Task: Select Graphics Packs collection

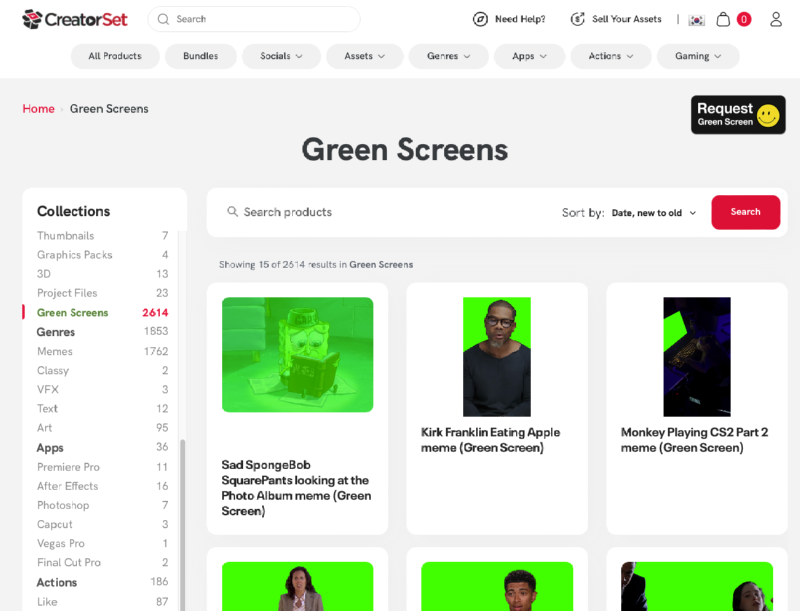Action: [x=102, y=255]
